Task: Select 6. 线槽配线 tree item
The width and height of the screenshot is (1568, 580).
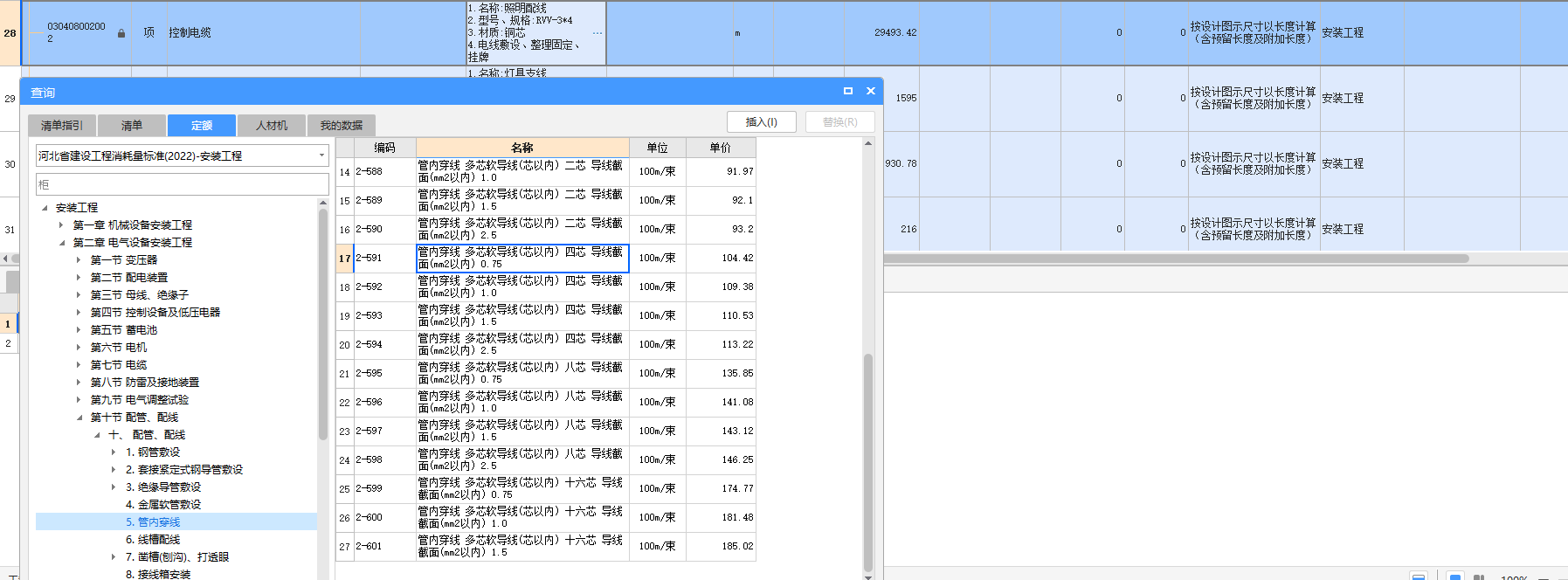Action: (153, 540)
